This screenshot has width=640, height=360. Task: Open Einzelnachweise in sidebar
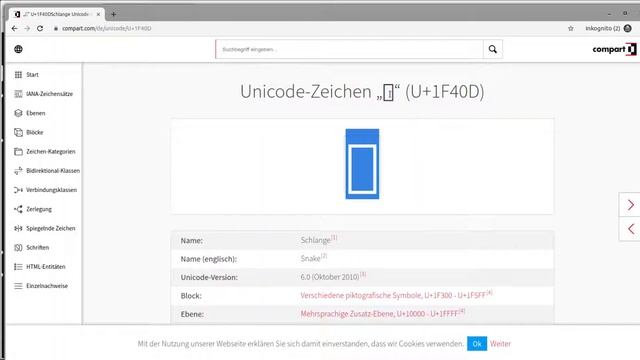click(x=47, y=286)
